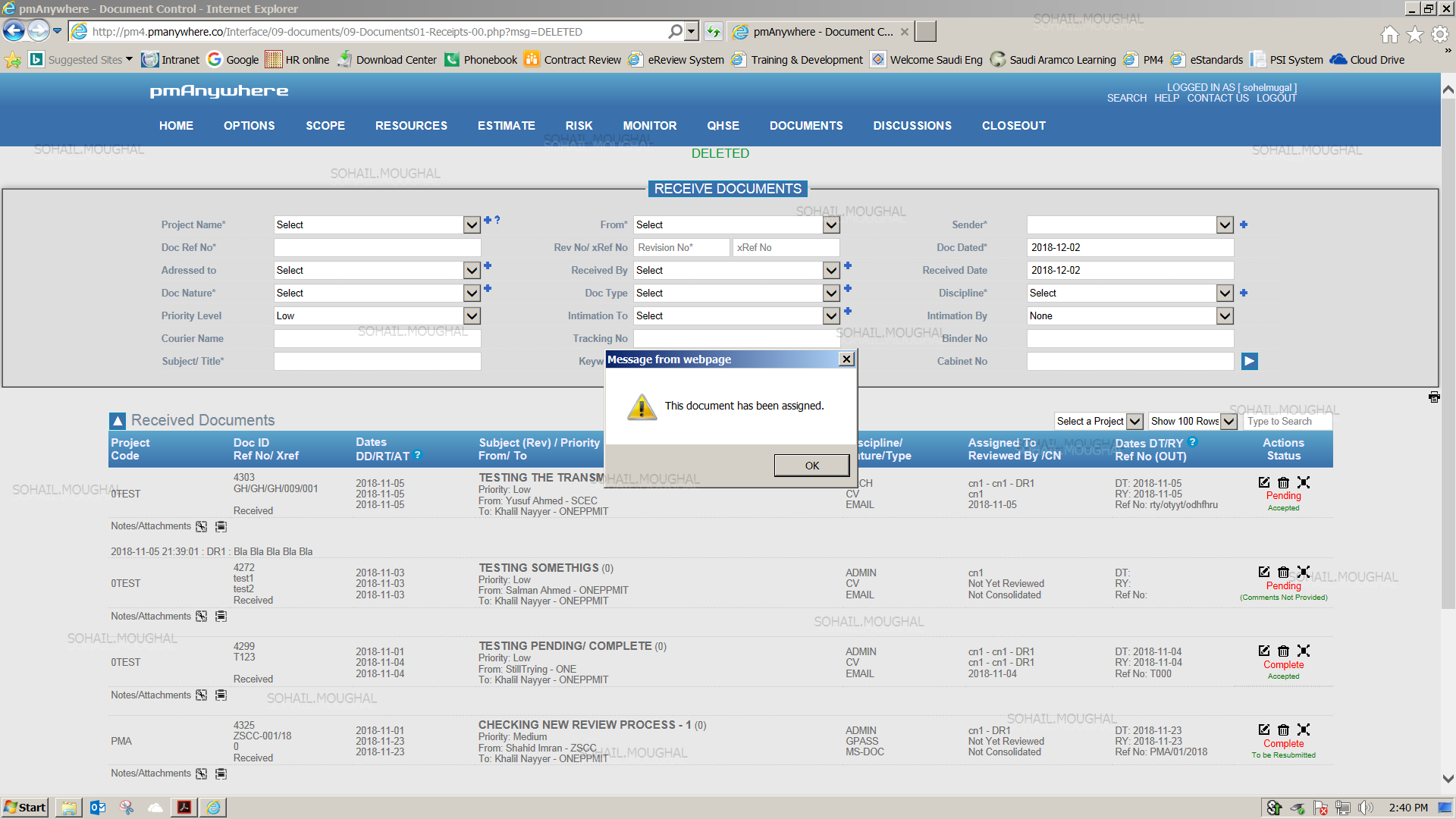The width and height of the screenshot is (1456, 819).
Task: Open the attachments icon under first row notes
Action: pos(201,526)
